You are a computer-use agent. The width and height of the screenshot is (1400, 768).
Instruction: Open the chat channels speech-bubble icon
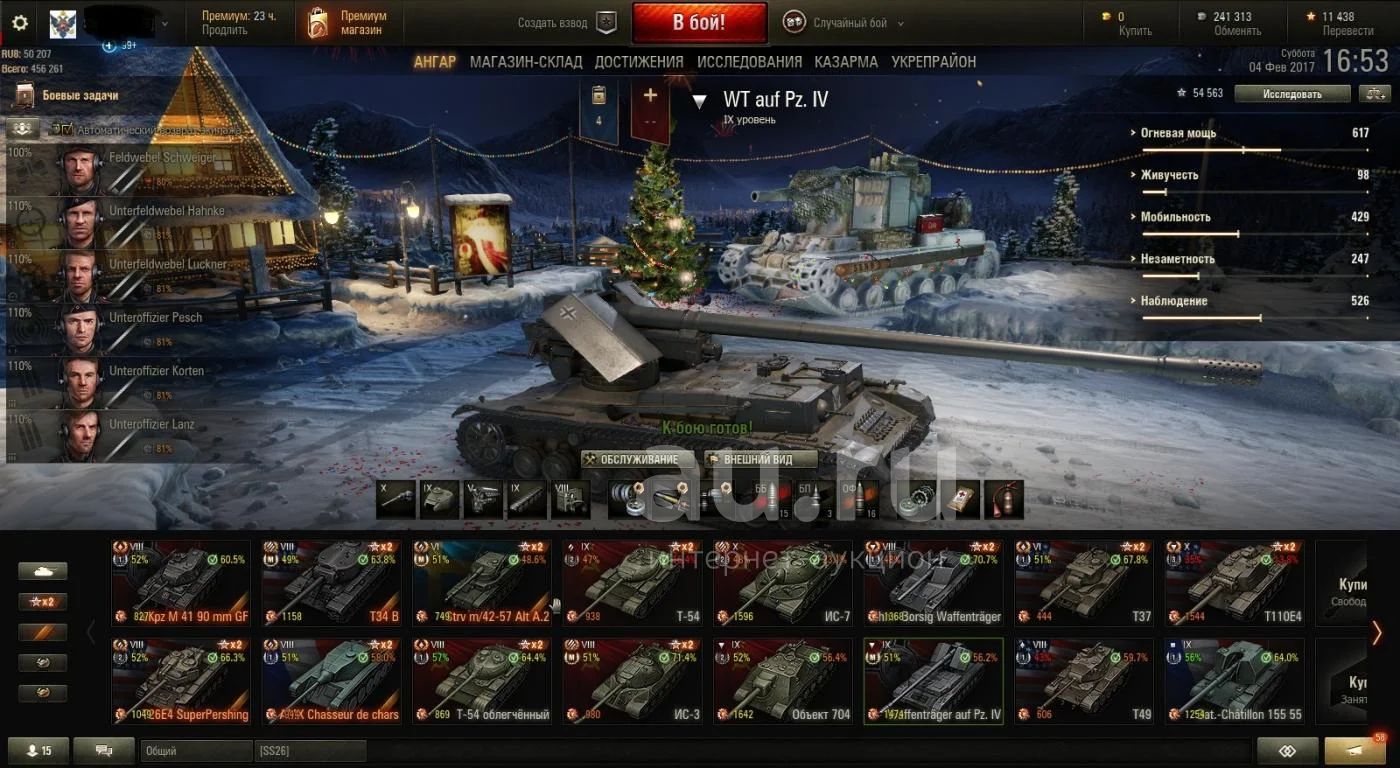(104, 750)
